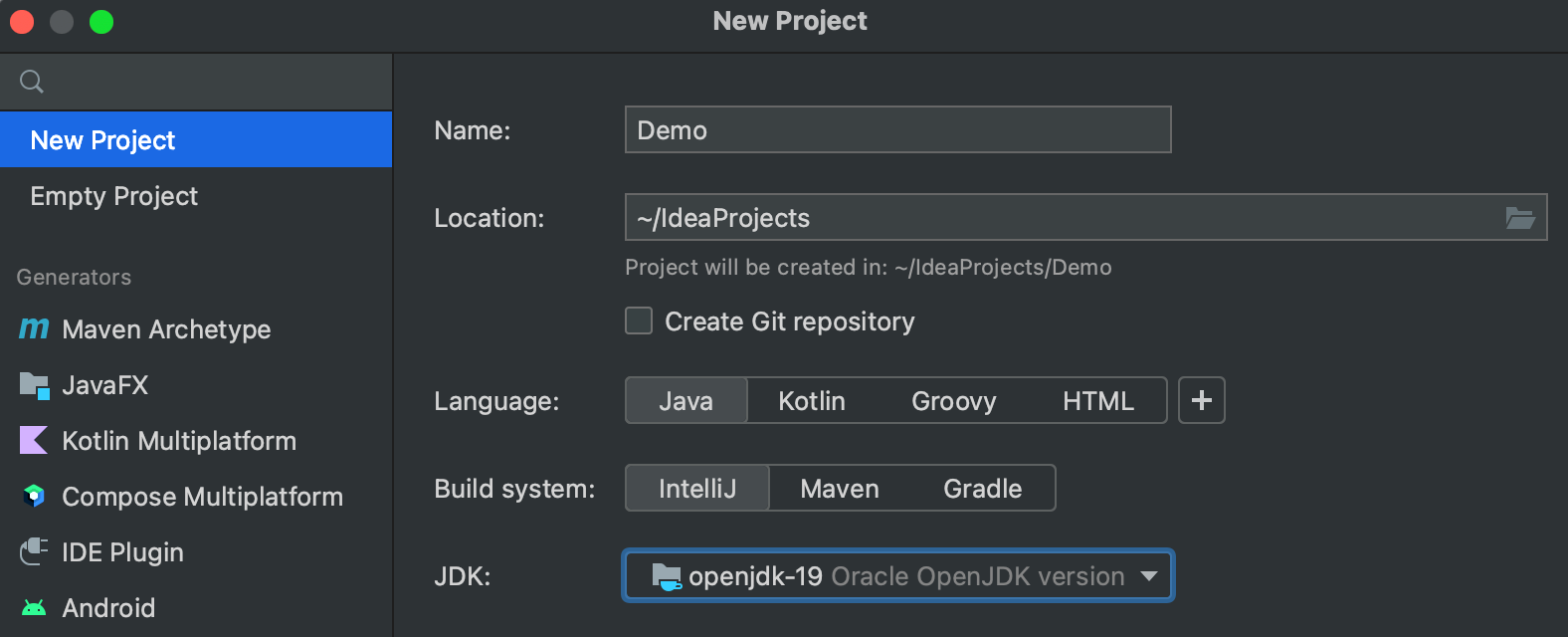The image size is (1568, 637).
Task: Choose Gradle as build system
Action: tap(982, 488)
